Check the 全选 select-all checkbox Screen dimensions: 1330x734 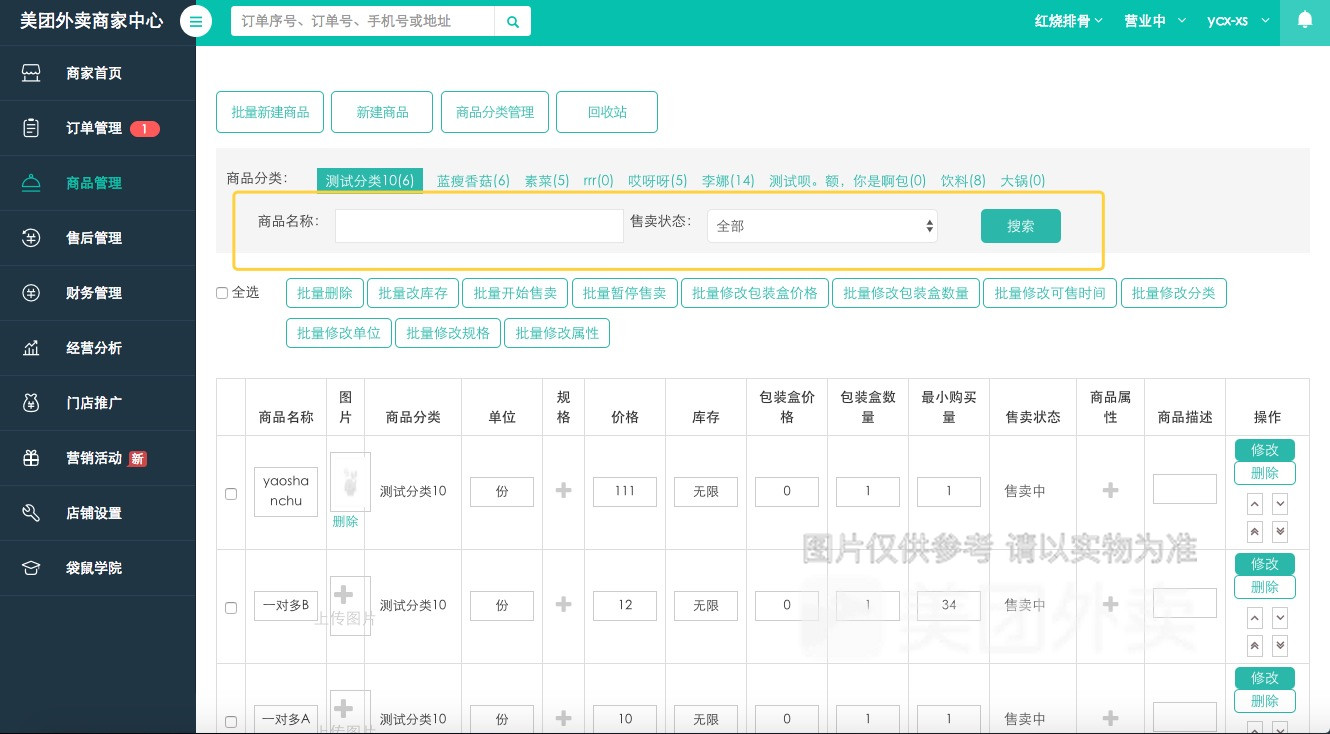coord(222,293)
